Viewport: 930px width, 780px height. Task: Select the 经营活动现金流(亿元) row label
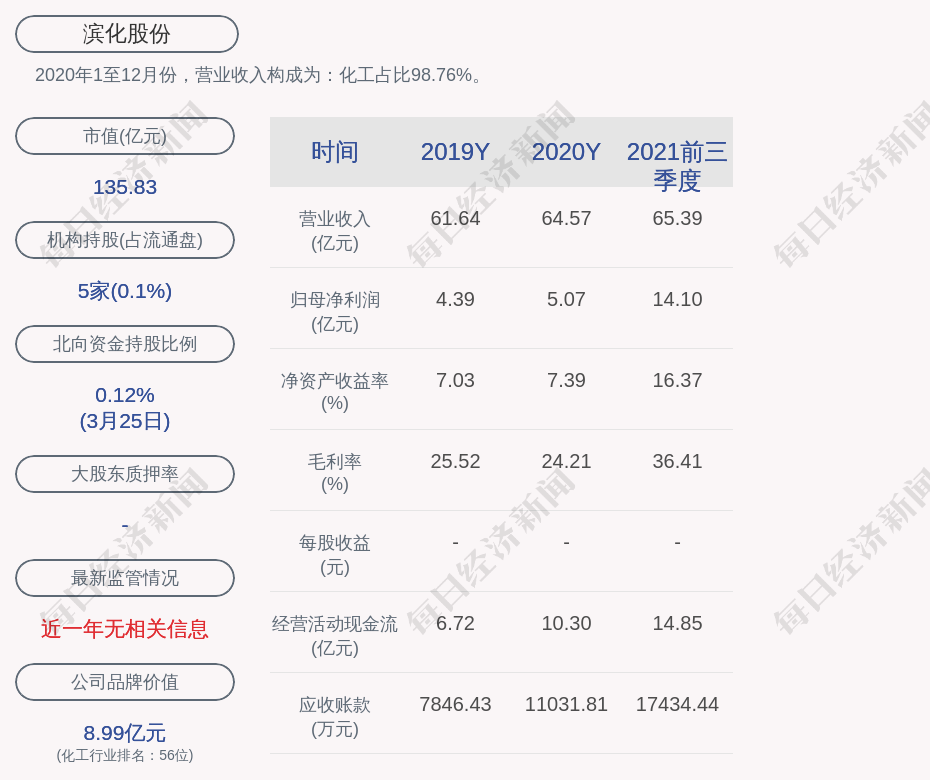(x=335, y=635)
